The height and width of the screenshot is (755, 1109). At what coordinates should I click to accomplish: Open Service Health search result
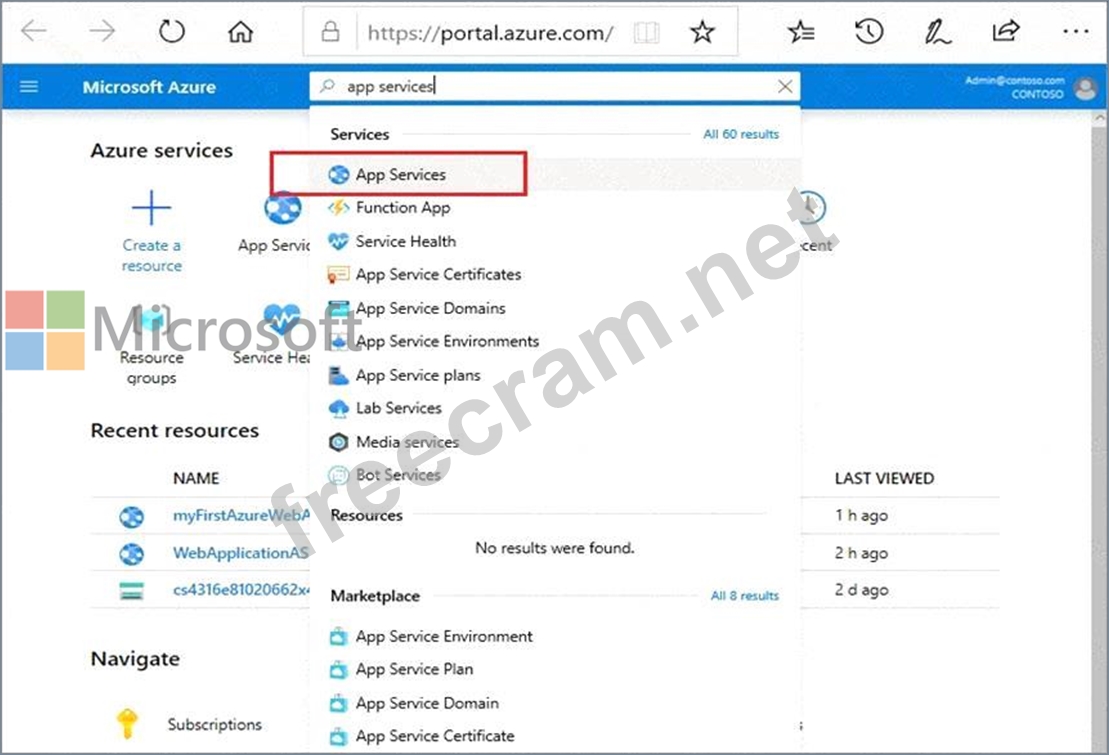point(405,241)
